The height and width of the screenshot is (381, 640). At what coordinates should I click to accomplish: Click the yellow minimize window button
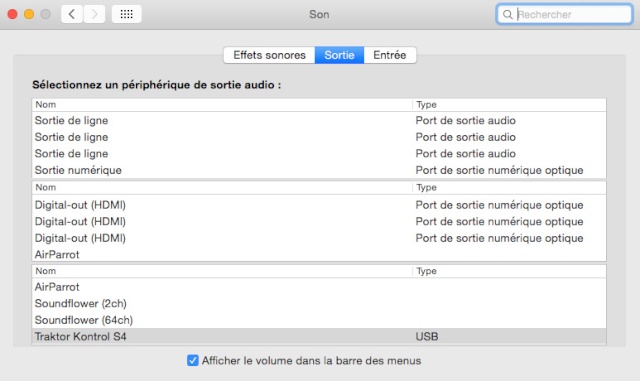[29, 14]
